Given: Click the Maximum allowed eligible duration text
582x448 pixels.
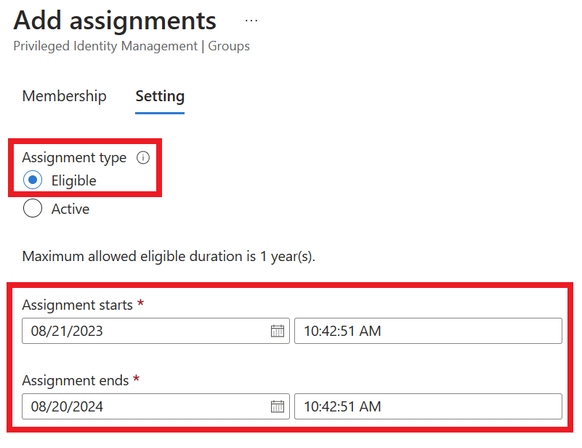Looking at the screenshot, I should 169,256.
